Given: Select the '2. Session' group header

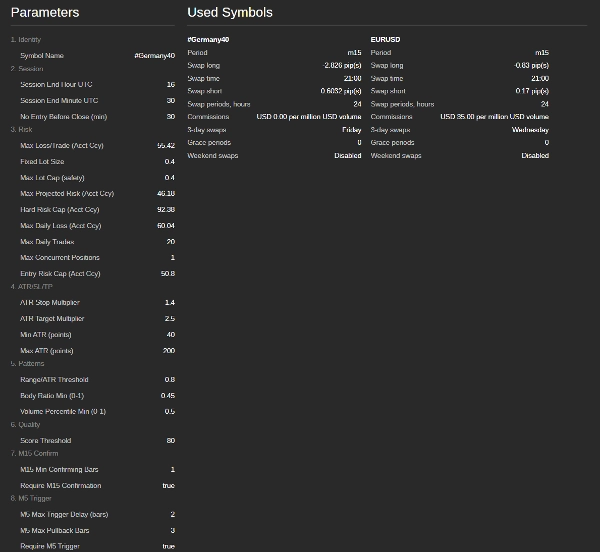Looking at the screenshot, I should [x=27, y=69].
